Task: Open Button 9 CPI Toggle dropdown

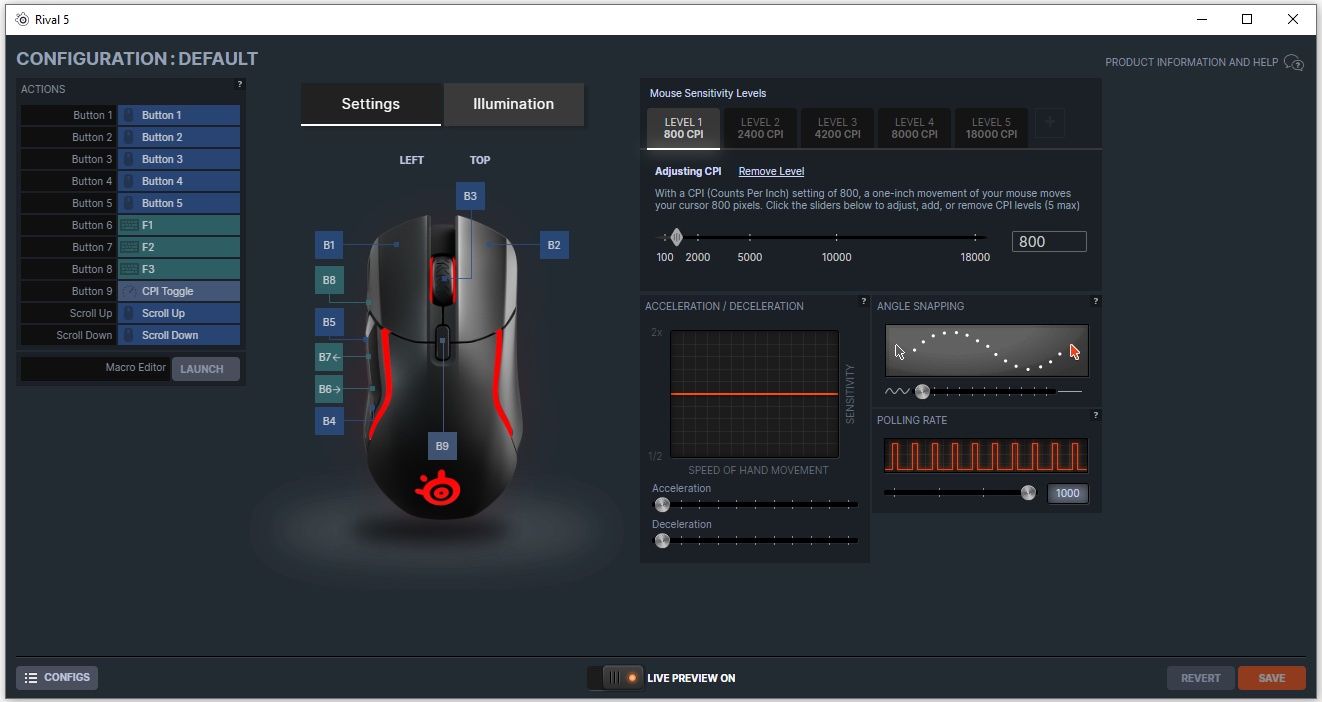Action: pos(179,291)
